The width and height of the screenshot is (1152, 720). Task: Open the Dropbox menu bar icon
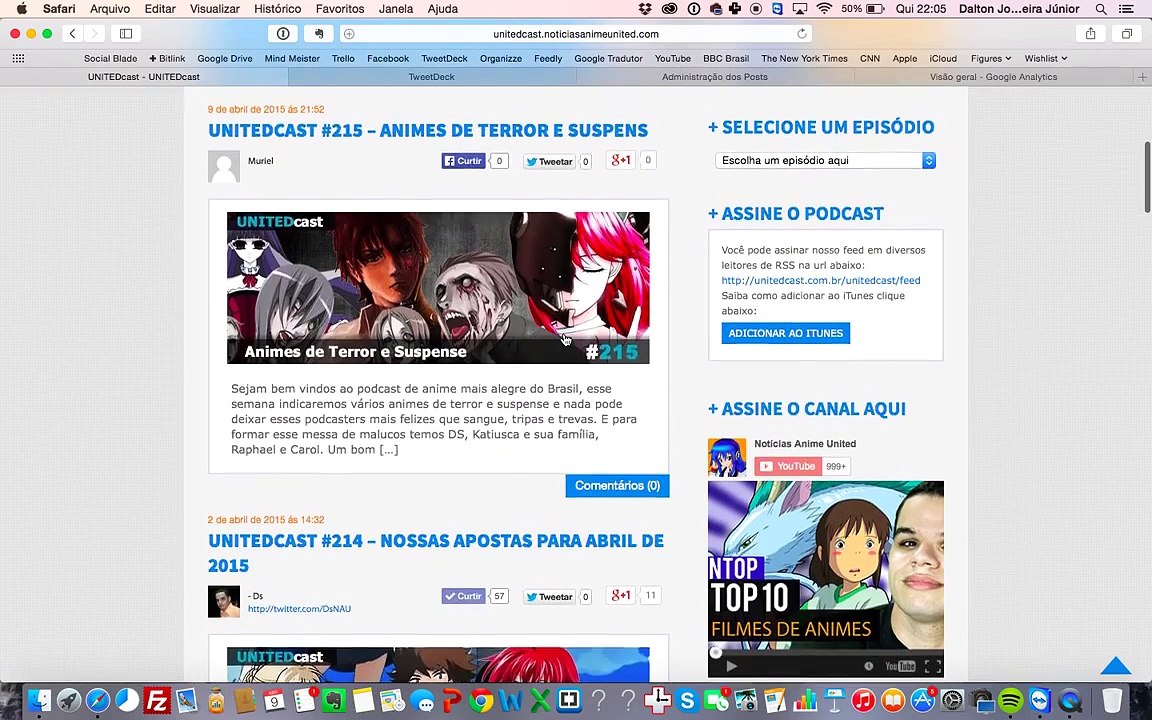point(645,9)
